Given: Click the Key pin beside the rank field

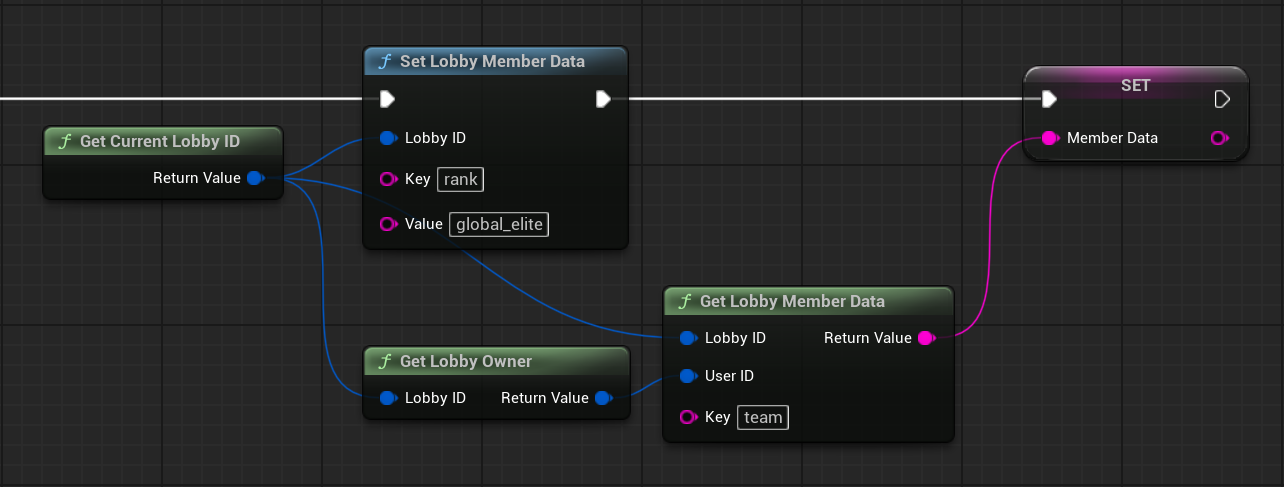Looking at the screenshot, I should (388, 179).
